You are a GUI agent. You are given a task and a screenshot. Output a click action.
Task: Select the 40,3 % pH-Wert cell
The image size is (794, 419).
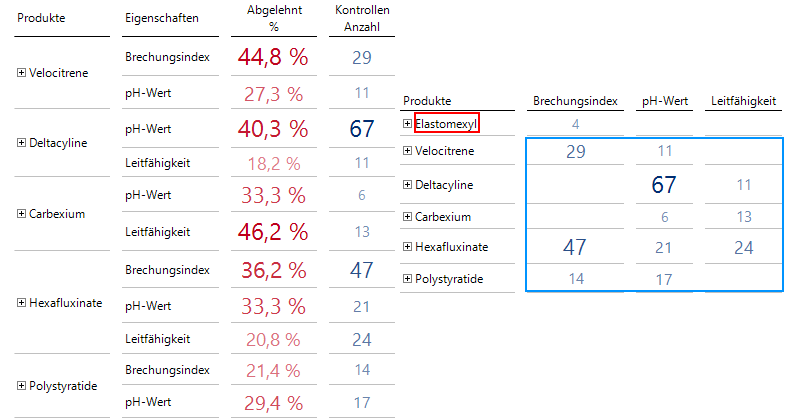click(273, 128)
